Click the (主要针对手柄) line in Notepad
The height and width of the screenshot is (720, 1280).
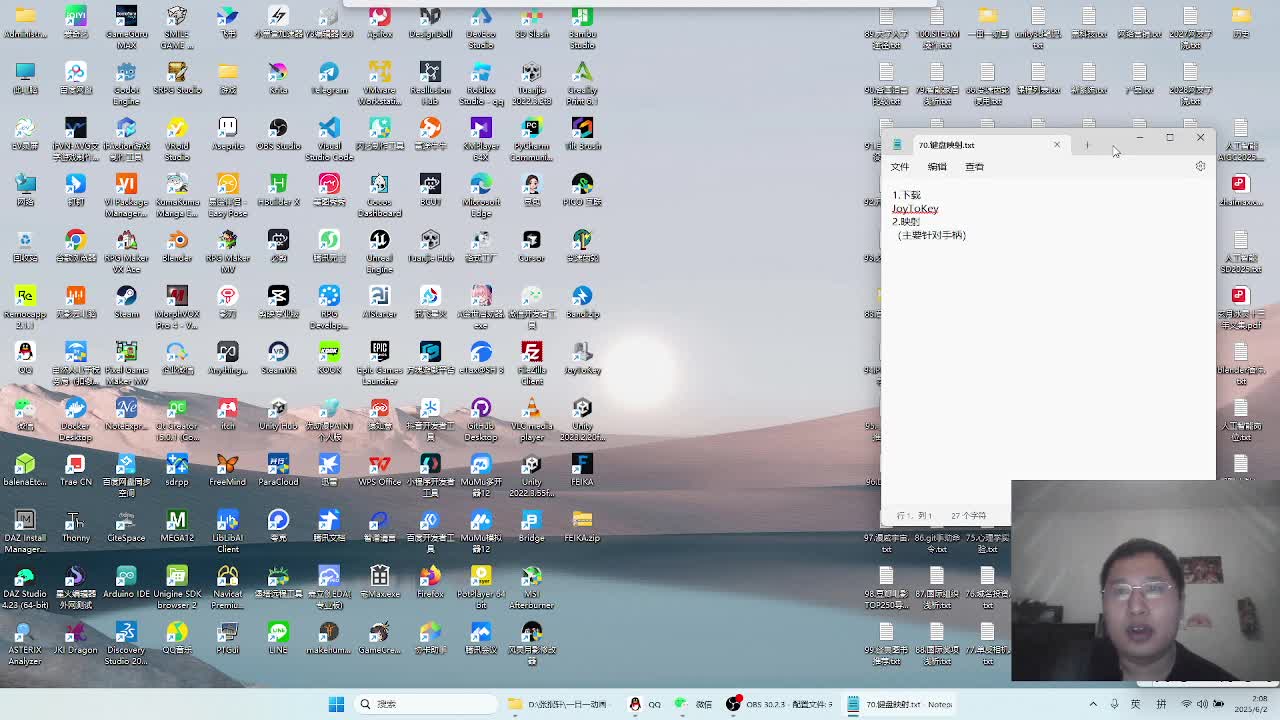pos(931,235)
